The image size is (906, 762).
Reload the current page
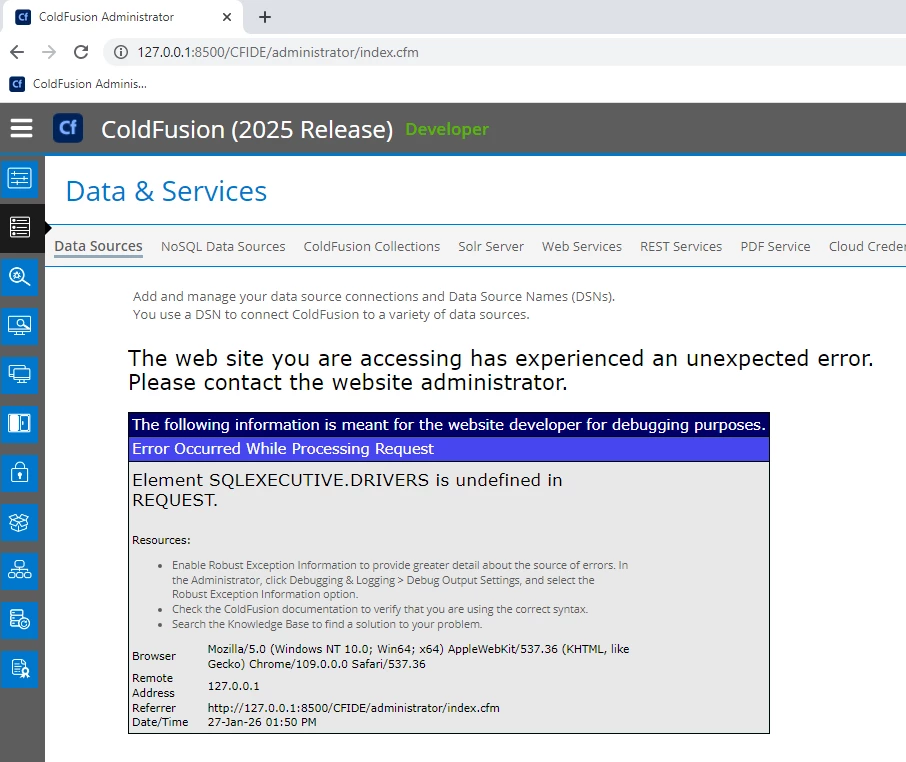pos(81,52)
